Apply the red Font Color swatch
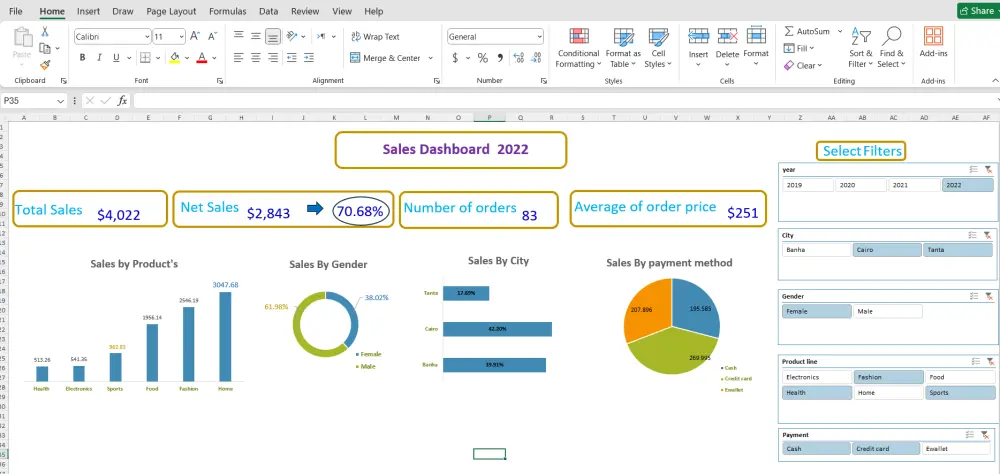 point(202,58)
